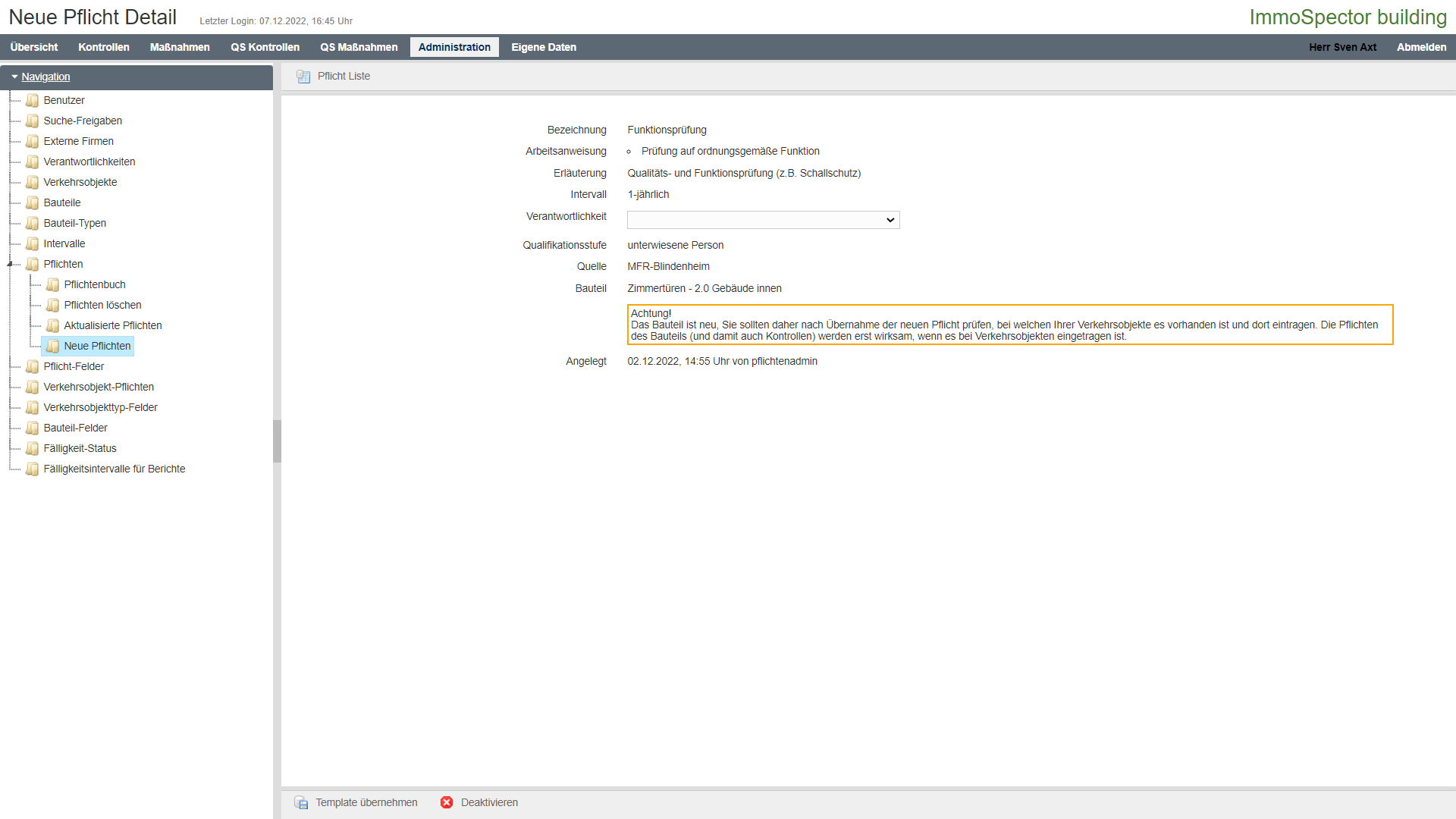The height and width of the screenshot is (819, 1456).
Task: Collapse the Navigation panel header
Action: point(45,77)
